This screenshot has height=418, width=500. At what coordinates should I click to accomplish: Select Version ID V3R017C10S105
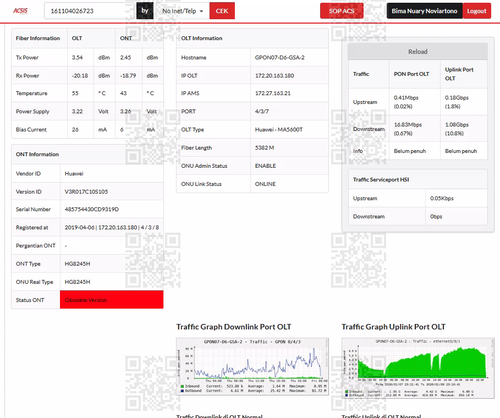tap(86, 192)
